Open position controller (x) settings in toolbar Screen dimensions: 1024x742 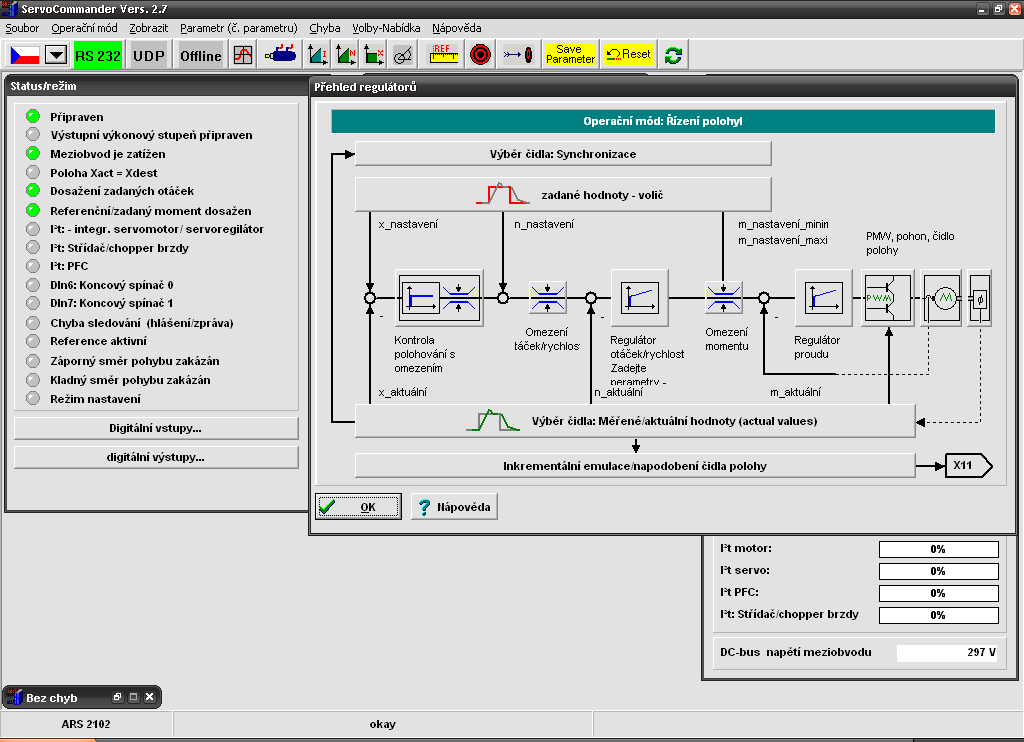point(374,56)
